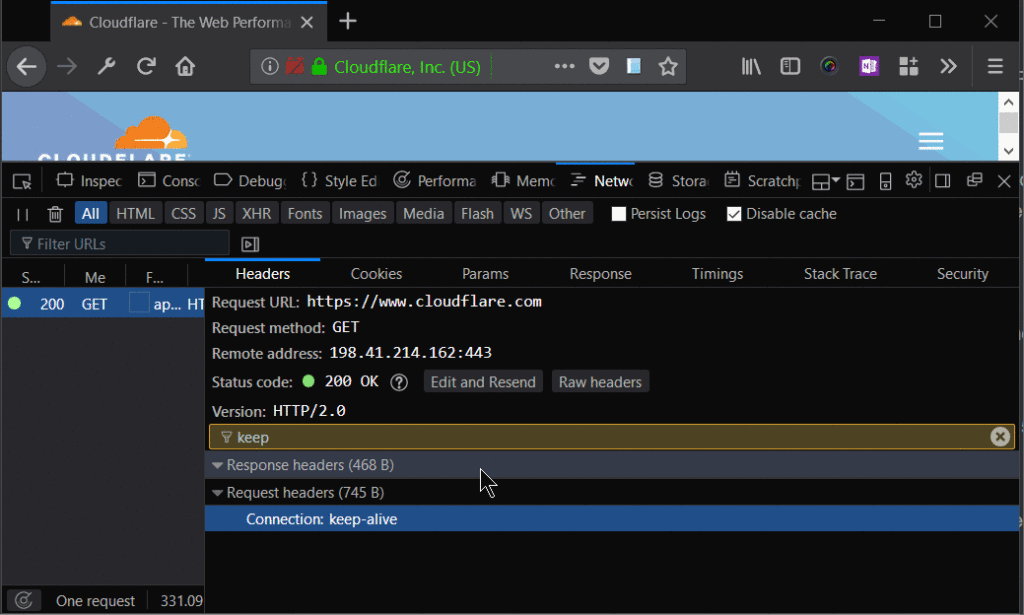This screenshot has height=615, width=1024.
Task: Pause recording network log
Action: 22,214
